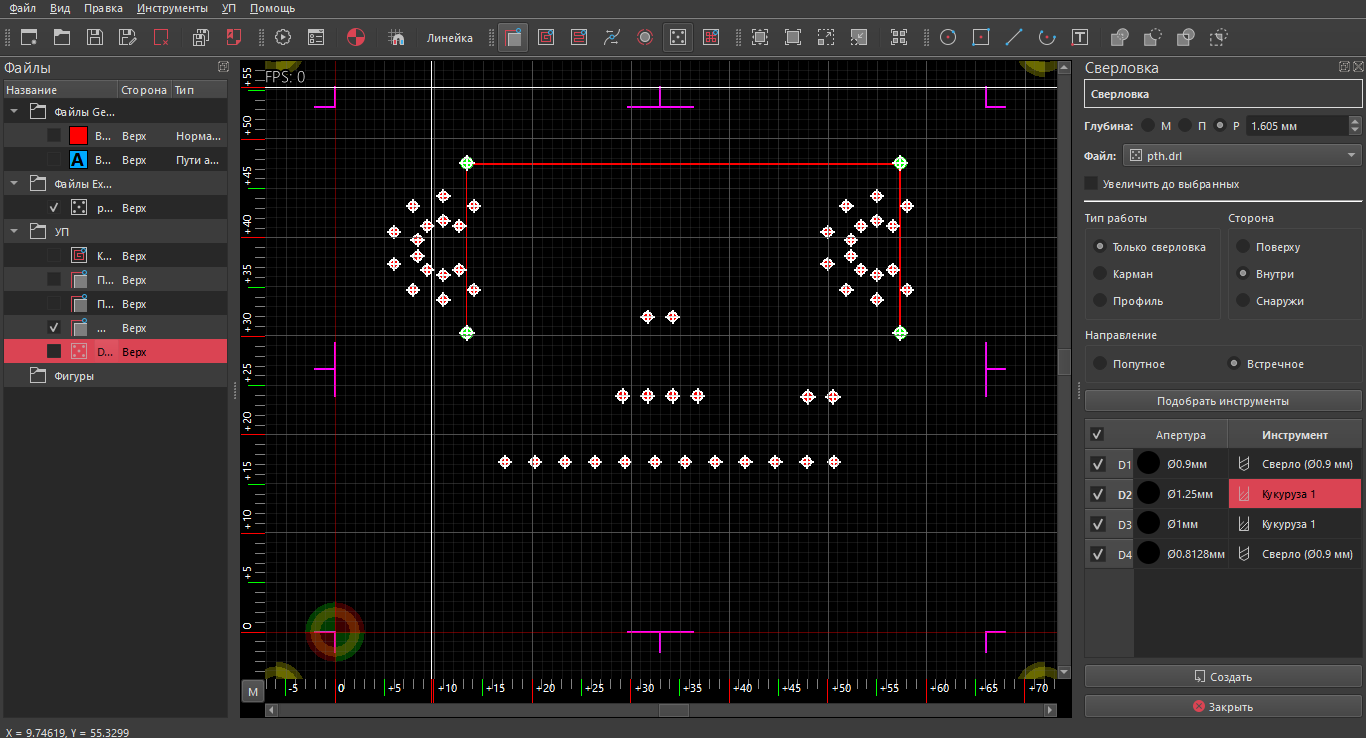Click the 'Линейка' toolbar button
Screen dimensions: 1366x738
coord(449,38)
